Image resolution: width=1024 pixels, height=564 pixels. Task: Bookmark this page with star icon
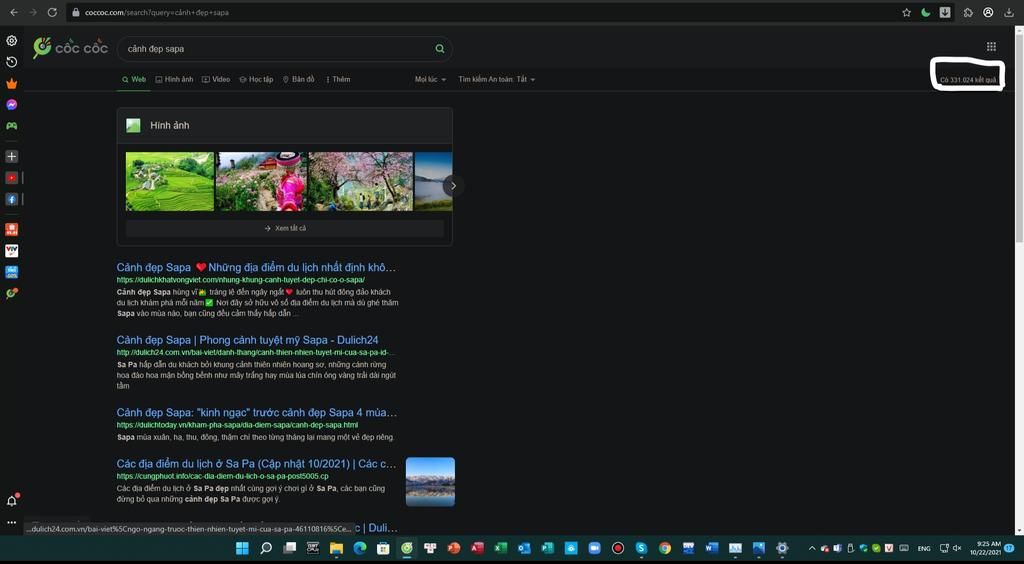point(906,12)
